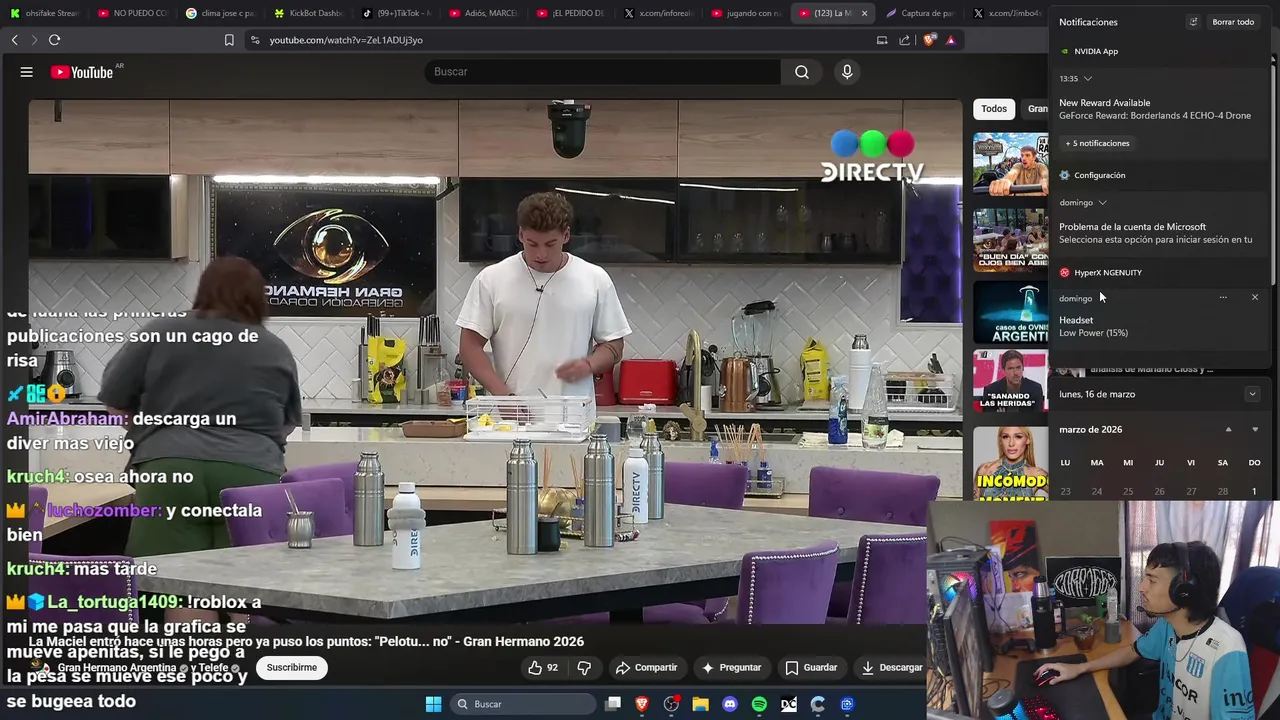The image size is (1280, 720).
Task: Dislike the video with thumbs down
Action: click(x=584, y=667)
